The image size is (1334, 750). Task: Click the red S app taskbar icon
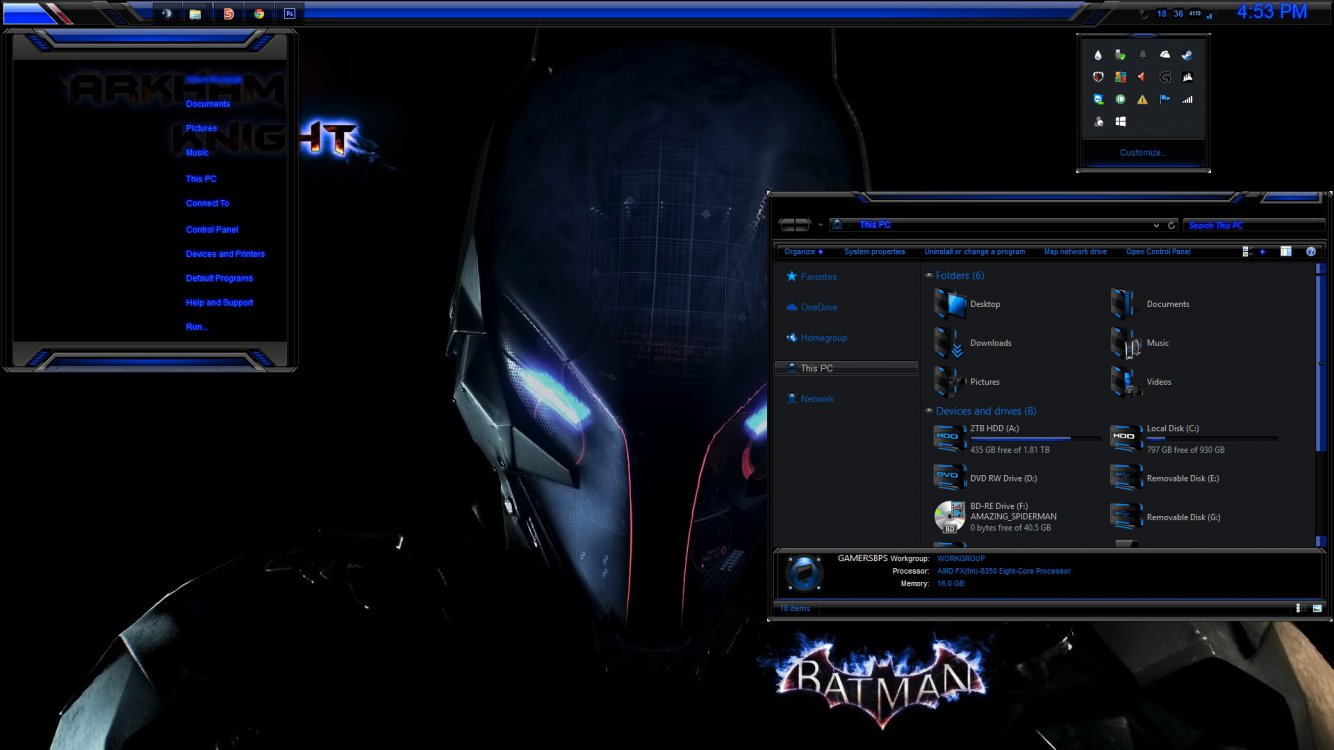point(228,13)
